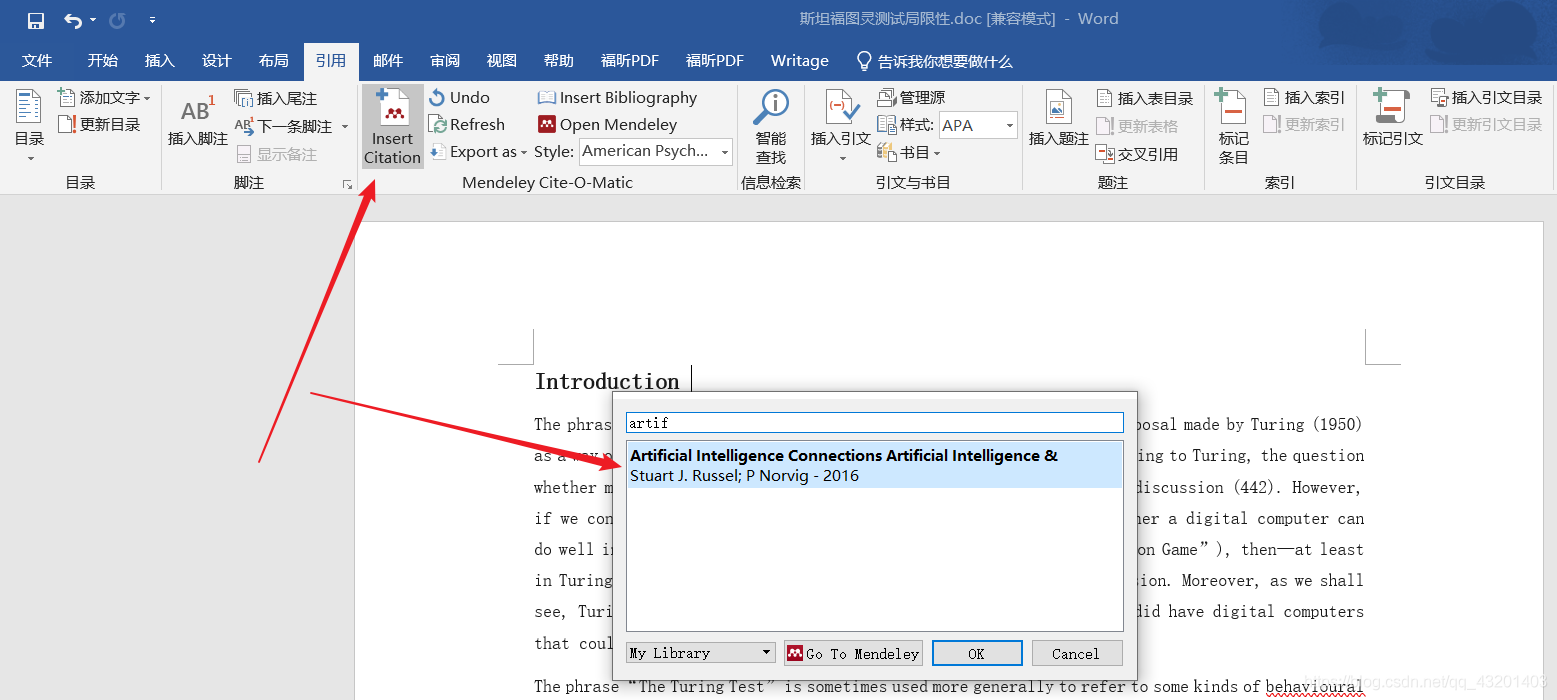Click Go To Mendeley button

coord(853,654)
